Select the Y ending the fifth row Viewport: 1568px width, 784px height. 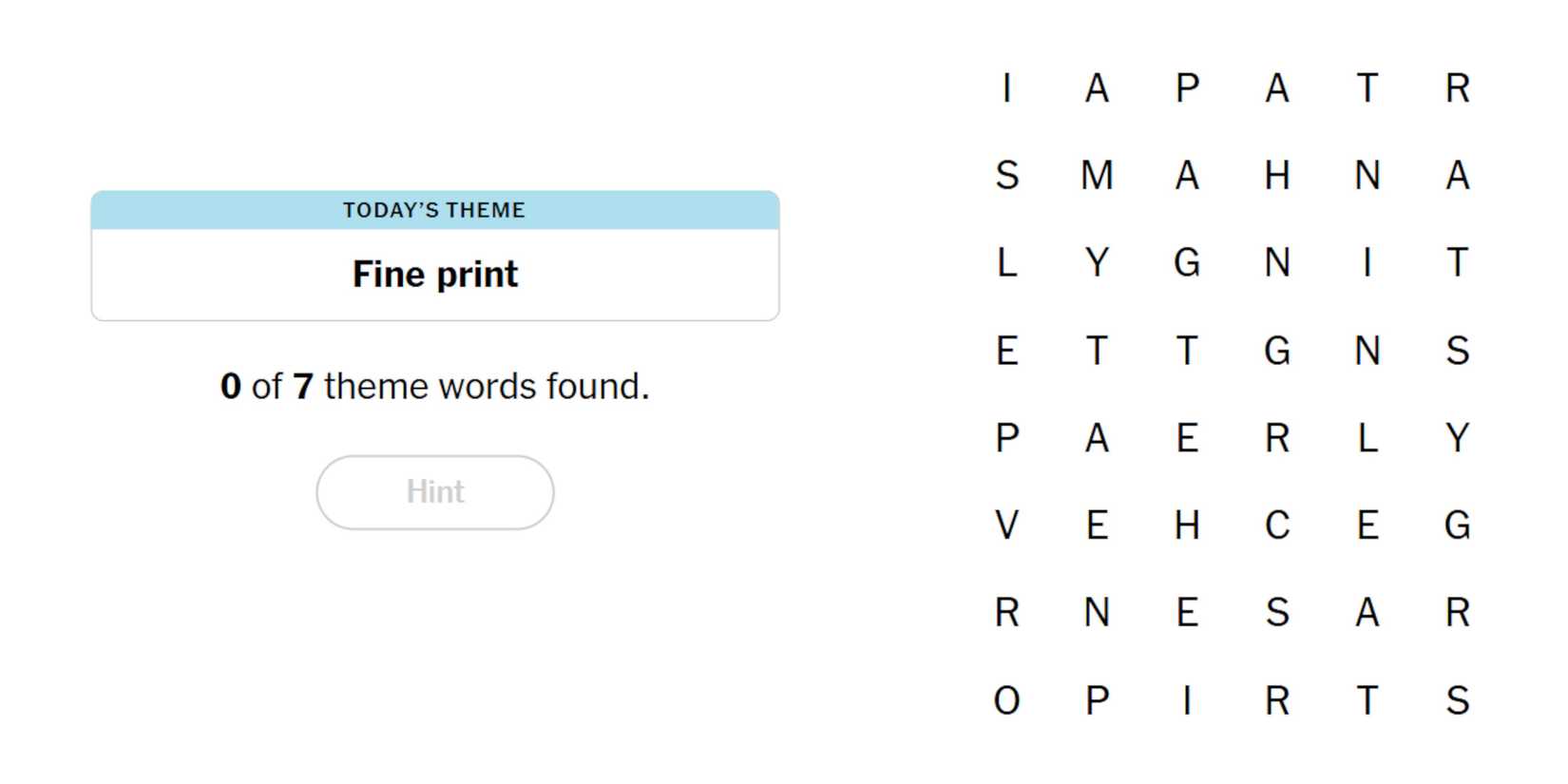coord(1457,438)
